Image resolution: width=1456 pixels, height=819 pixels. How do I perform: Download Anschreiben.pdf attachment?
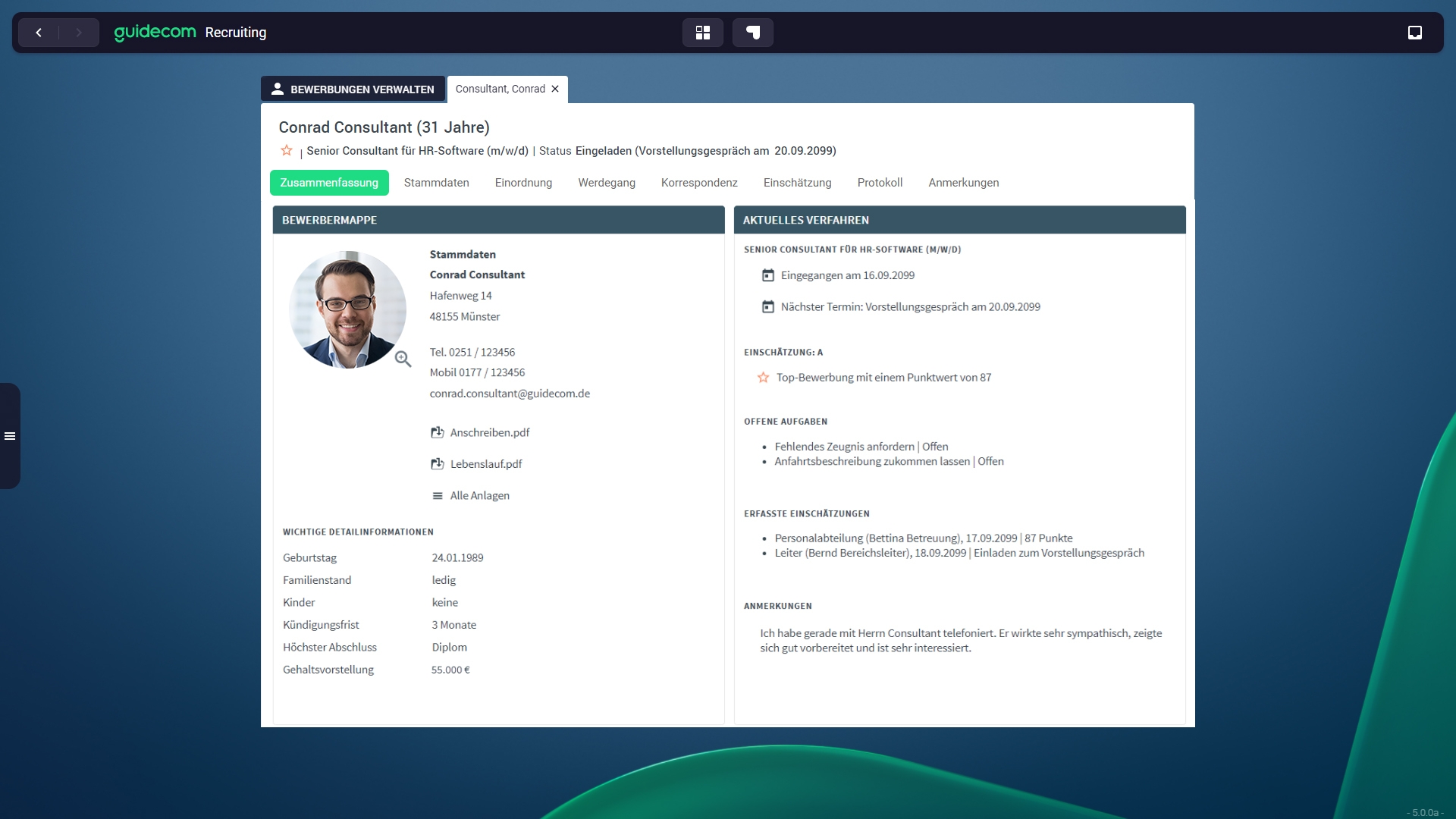(x=488, y=432)
